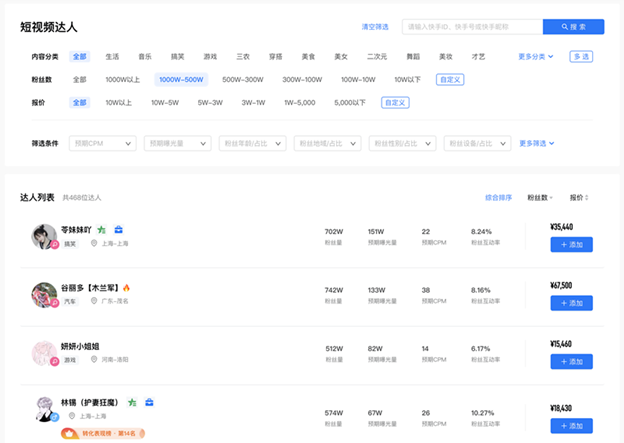Click the 转化表现榜 第14名 ranking badge
624x443 pixels.
103,433
